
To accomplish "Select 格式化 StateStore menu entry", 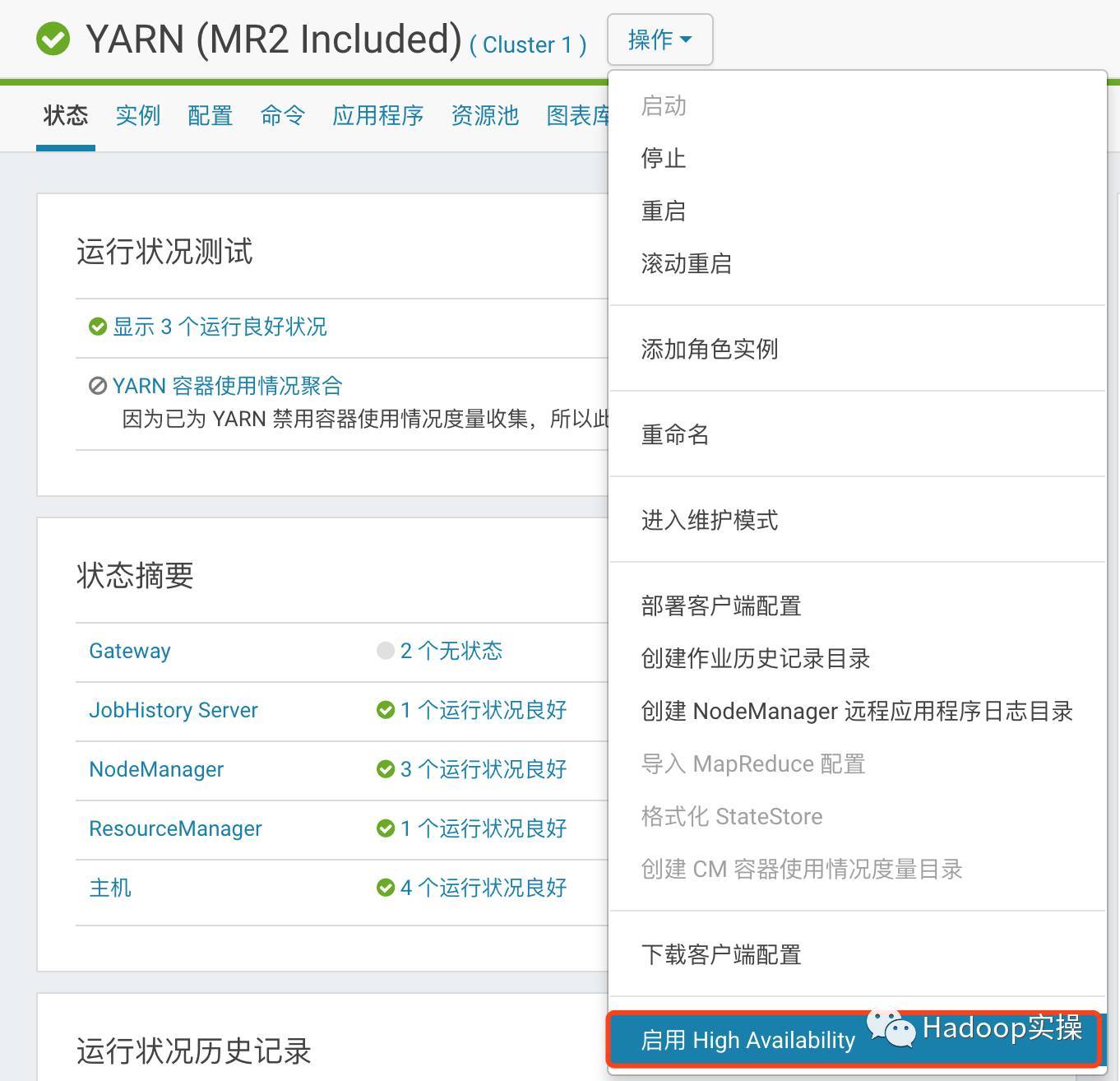I will (858, 816).
